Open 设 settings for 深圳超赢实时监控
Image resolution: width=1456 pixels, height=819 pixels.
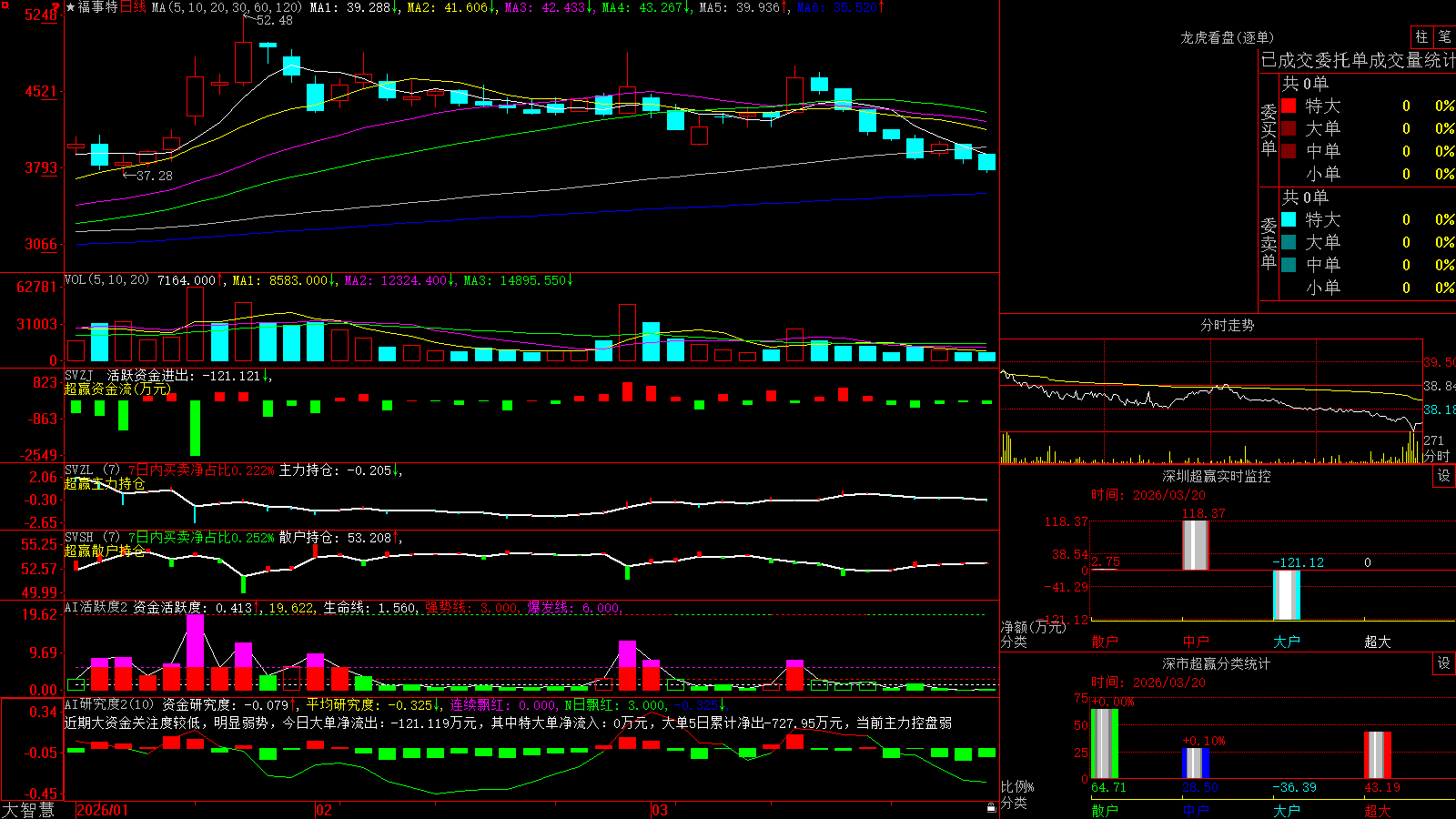pos(1444,476)
